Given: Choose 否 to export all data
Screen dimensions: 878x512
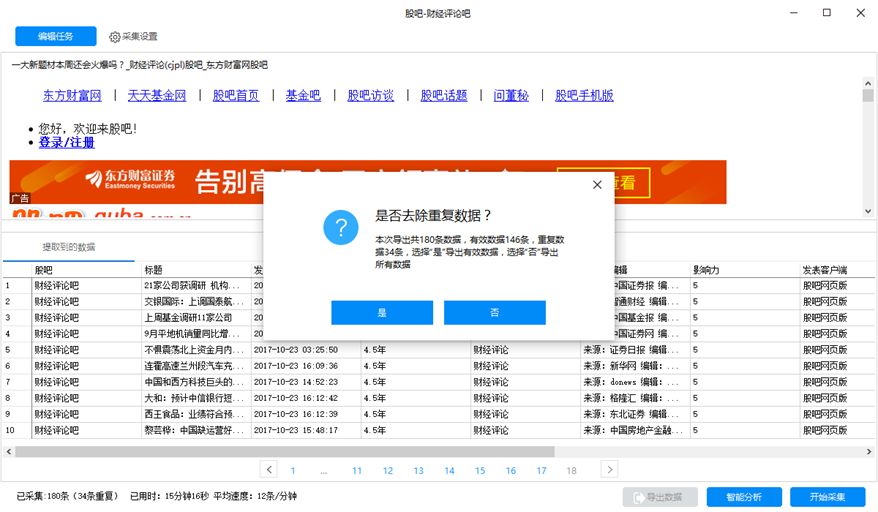Looking at the screenshot, I should click(x=494, y=313).
